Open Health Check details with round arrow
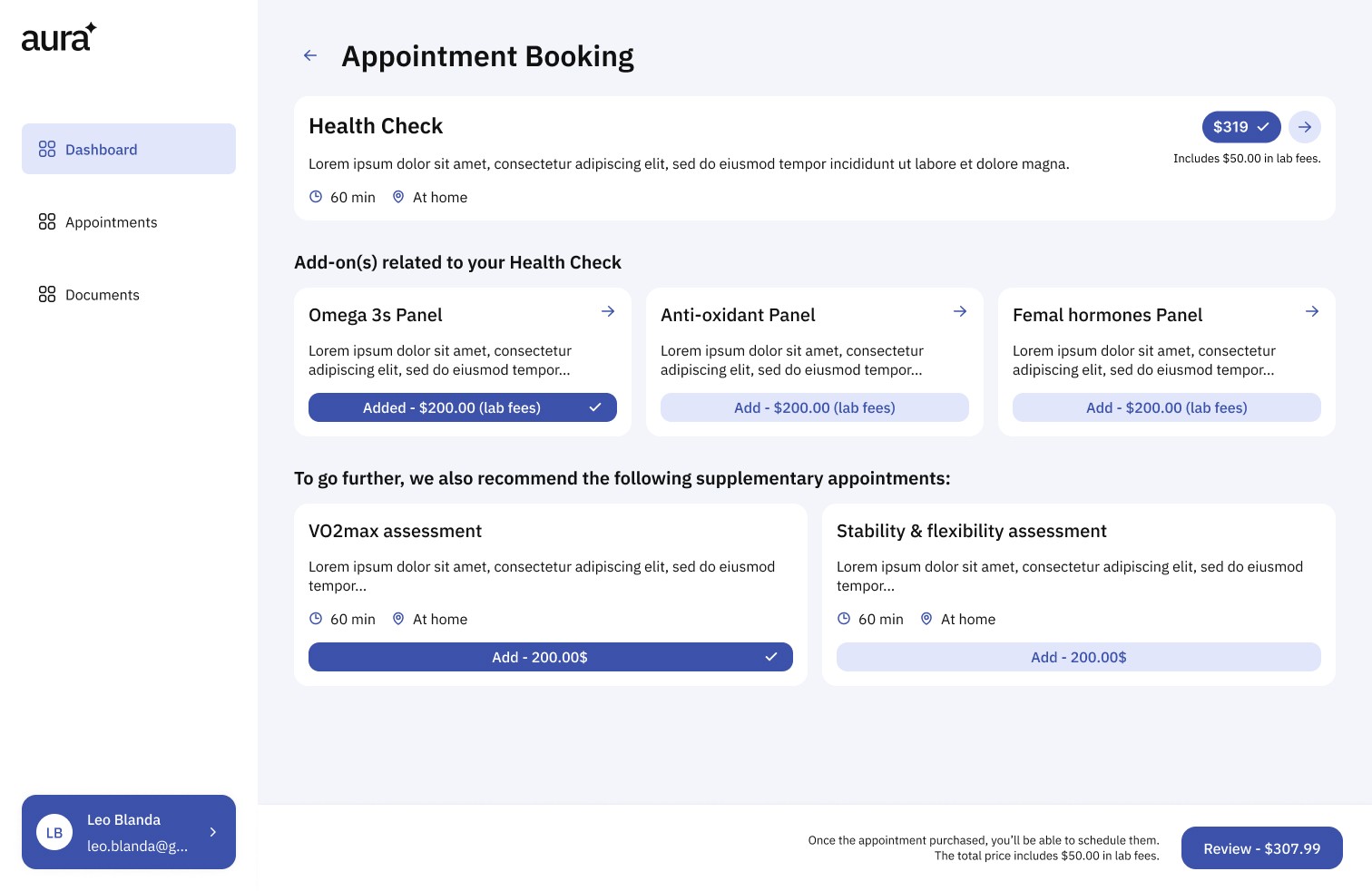 pos(1304,127)
